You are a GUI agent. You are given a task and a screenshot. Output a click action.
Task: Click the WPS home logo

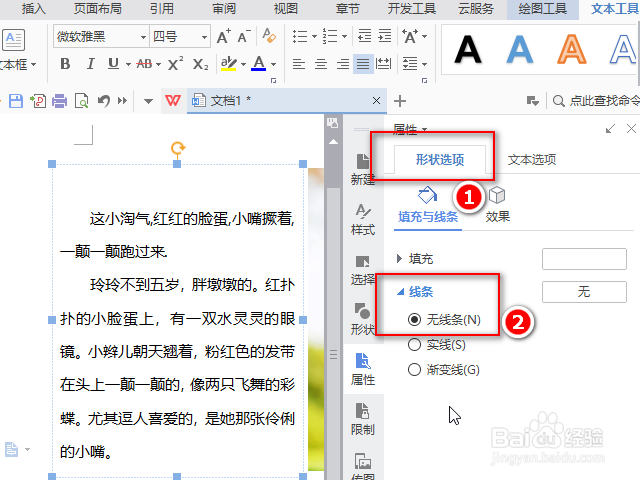tap(173, 100)
